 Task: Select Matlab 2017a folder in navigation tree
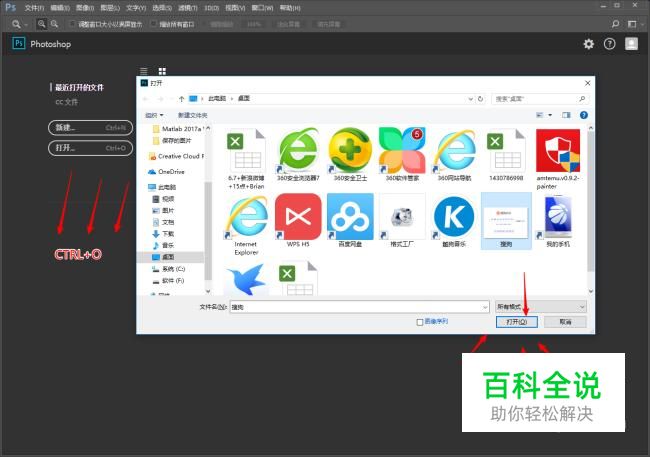click(179, 129)
